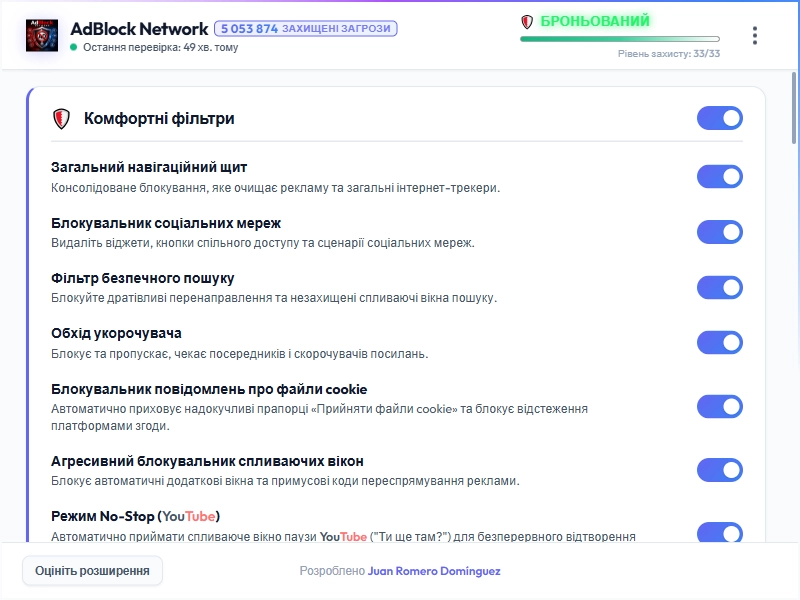This screenshot has width=800, height=600.
Task: Click description starting Автоматично приймати спливаюче вікно
Action: (x=343, y=536)
